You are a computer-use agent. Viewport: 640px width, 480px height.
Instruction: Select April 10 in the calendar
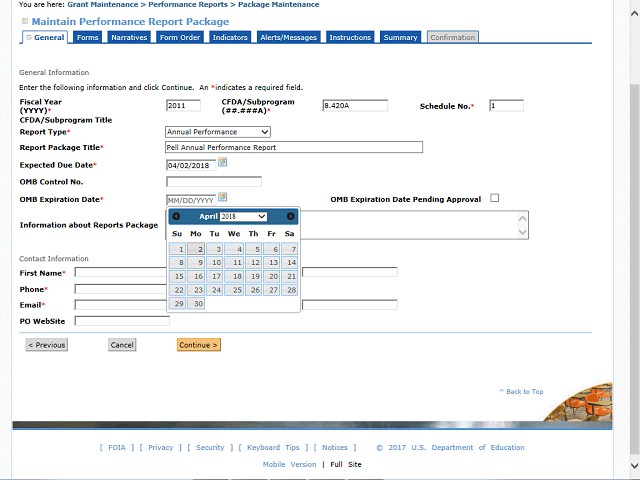[x=214, y=262]
